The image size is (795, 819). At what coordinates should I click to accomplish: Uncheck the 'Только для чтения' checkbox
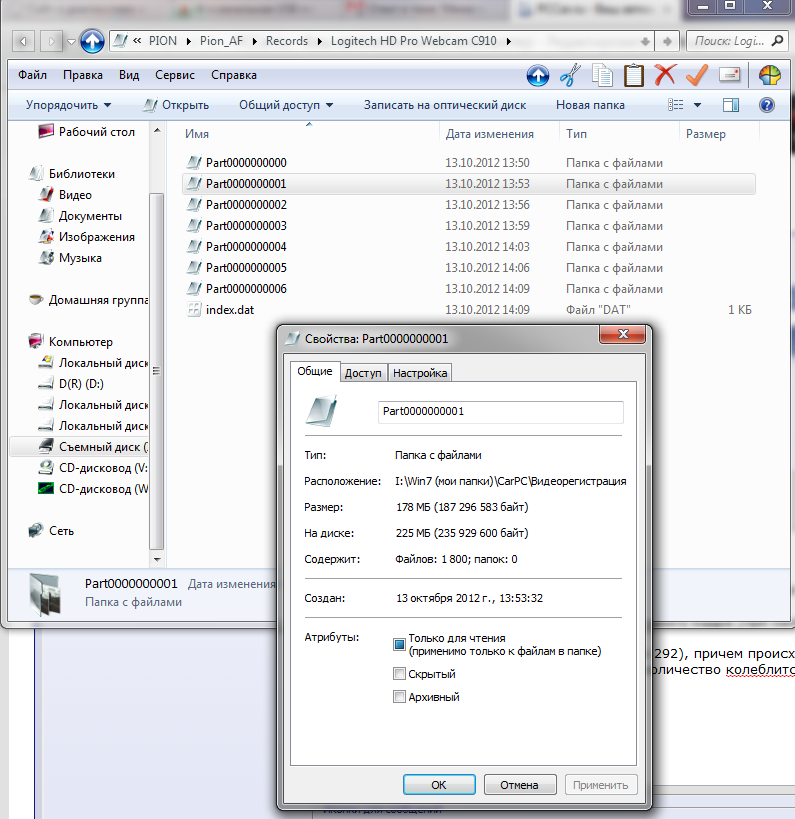(399, 644)
